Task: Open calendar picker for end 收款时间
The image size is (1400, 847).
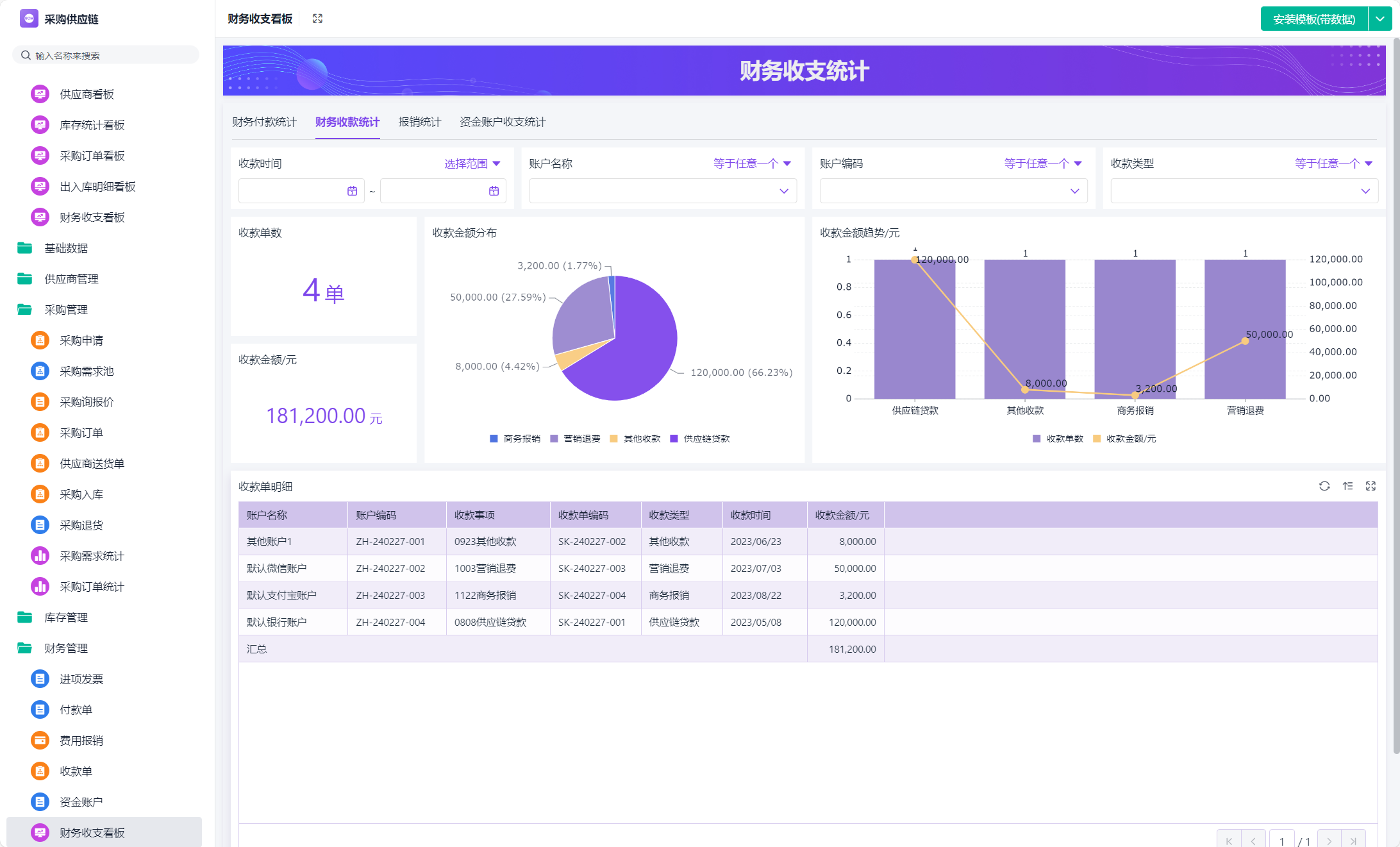Action: pos(494,191)
